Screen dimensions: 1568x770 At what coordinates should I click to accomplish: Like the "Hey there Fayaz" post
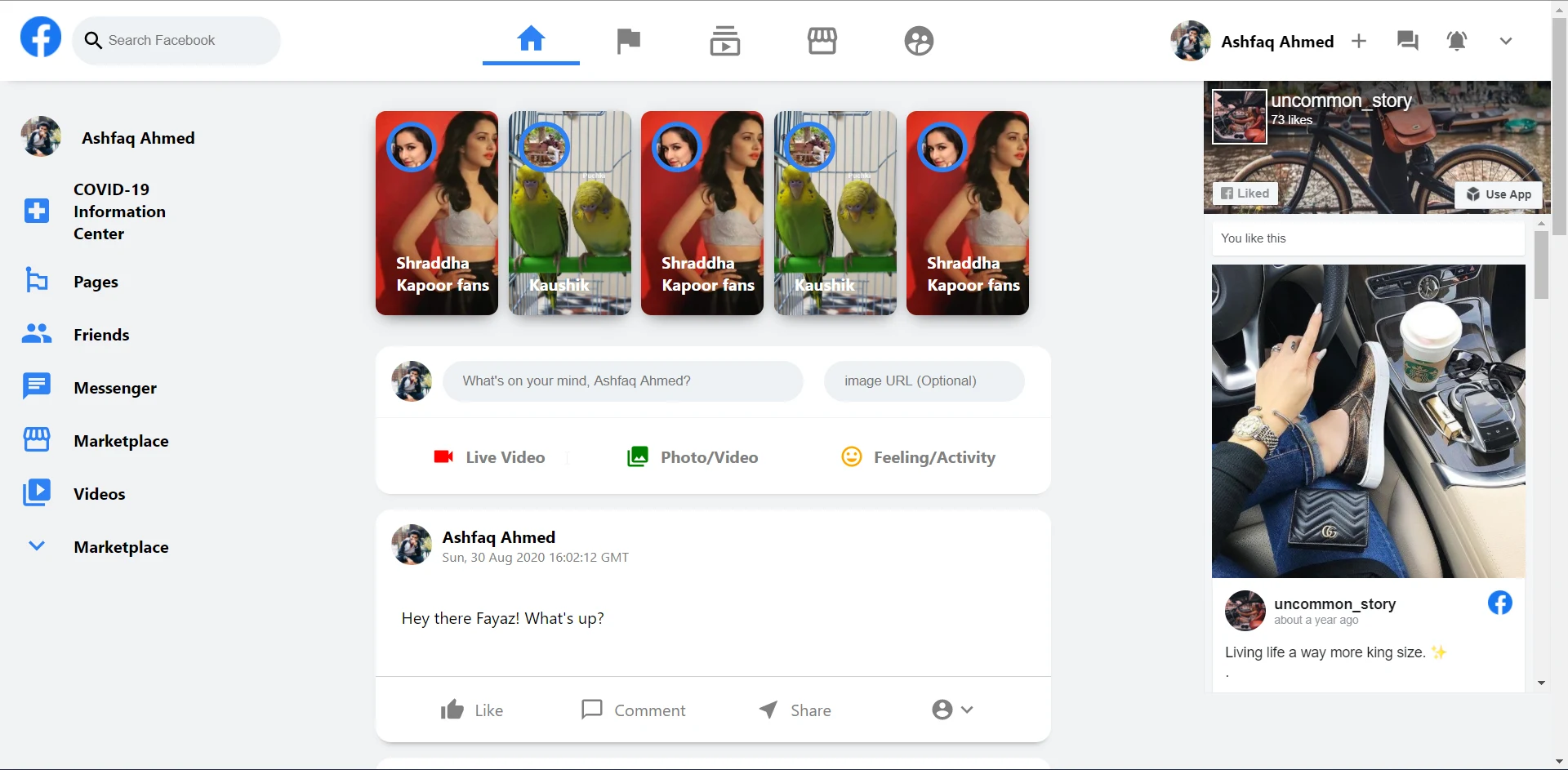[x=472, y=710]
